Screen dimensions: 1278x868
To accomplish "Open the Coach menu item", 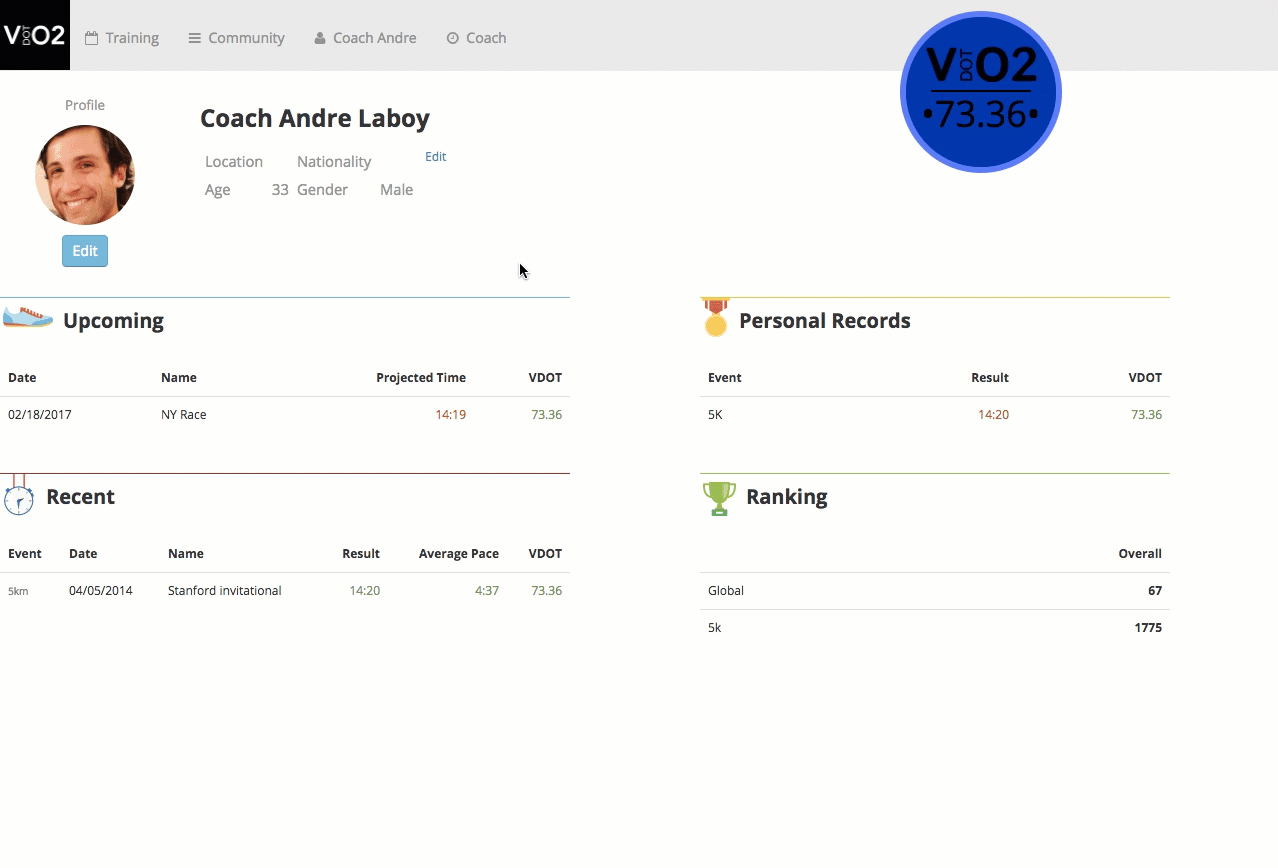I will pyautogui.click(x=476, y=38).
